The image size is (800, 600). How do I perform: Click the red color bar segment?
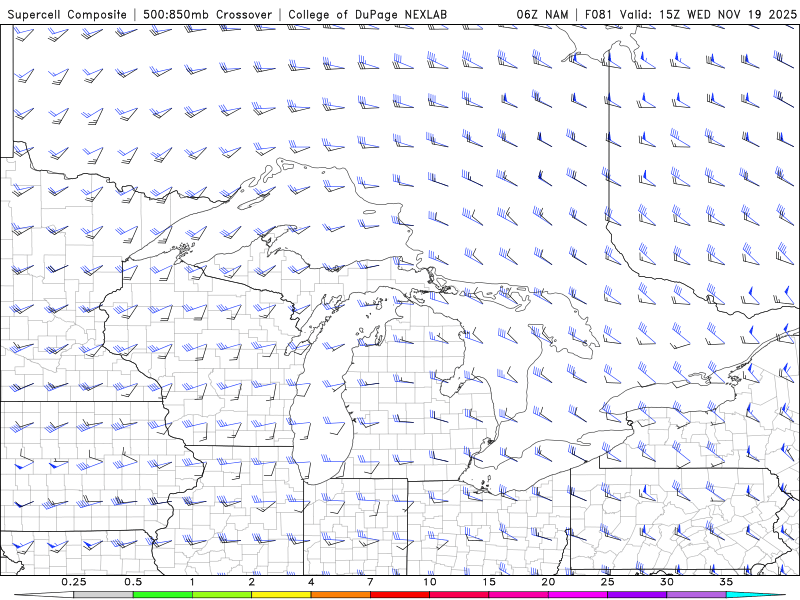point(399,595)
